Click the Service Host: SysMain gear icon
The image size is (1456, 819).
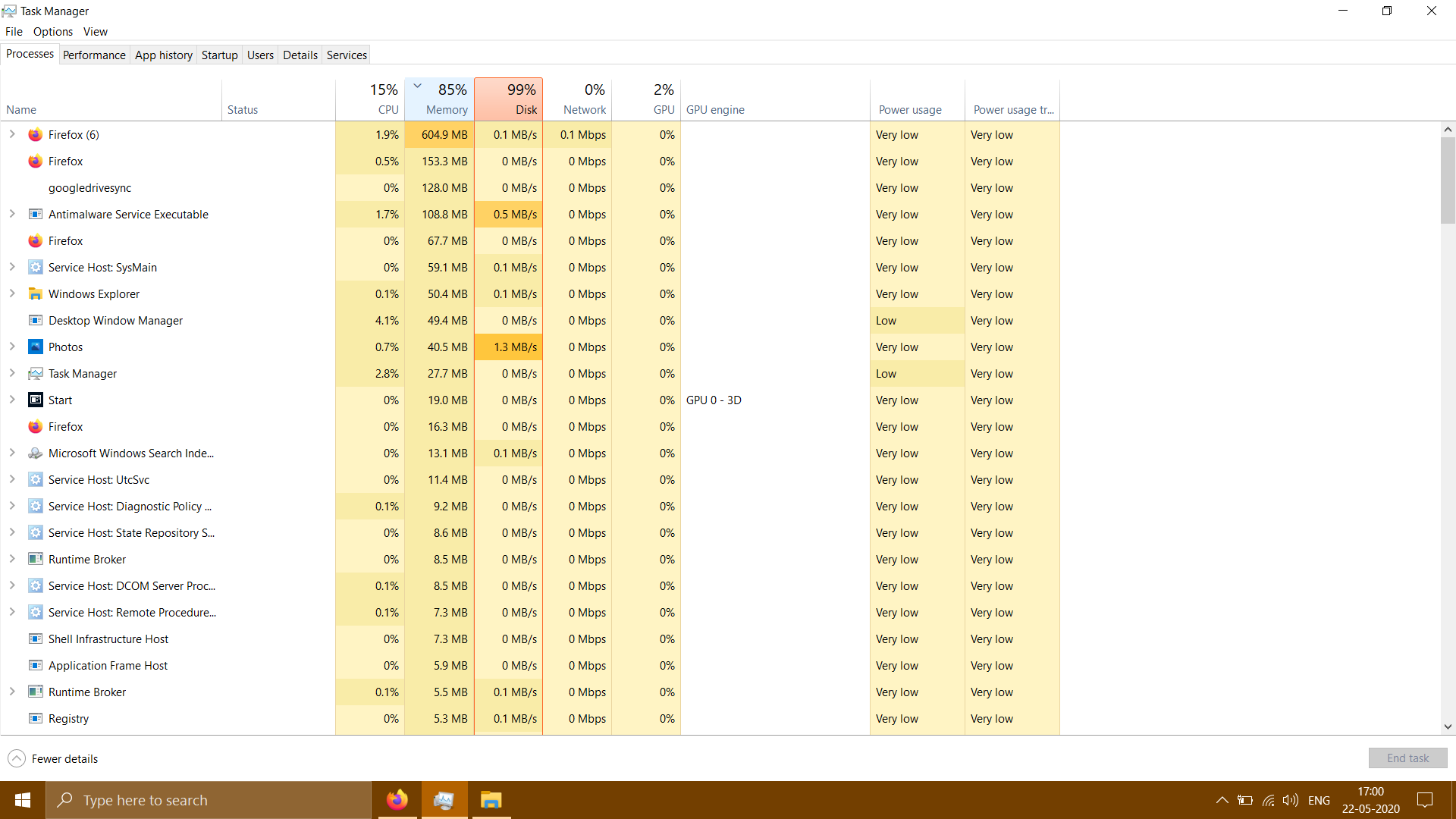tap(35, 268)
